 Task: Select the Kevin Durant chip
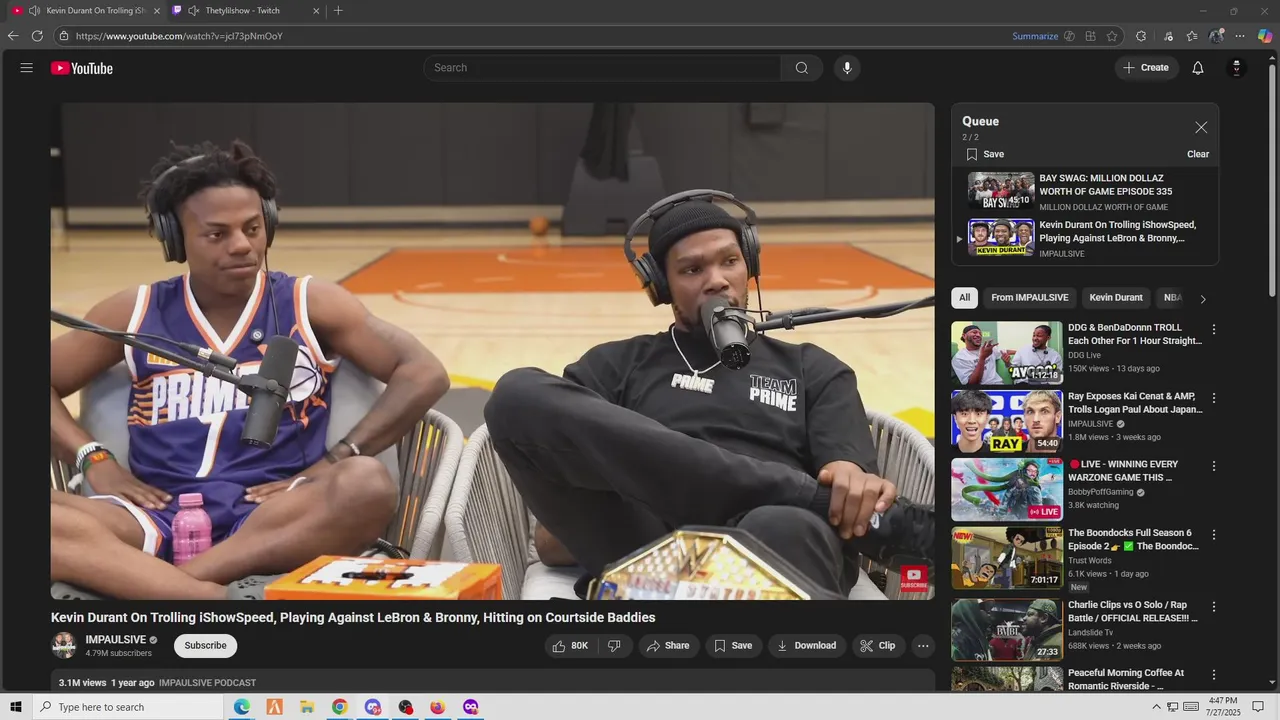[1115, 298]
